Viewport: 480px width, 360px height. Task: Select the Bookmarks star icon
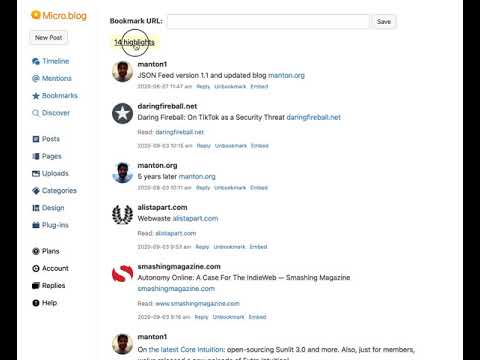pyautogui.click(x=36, y=96)
